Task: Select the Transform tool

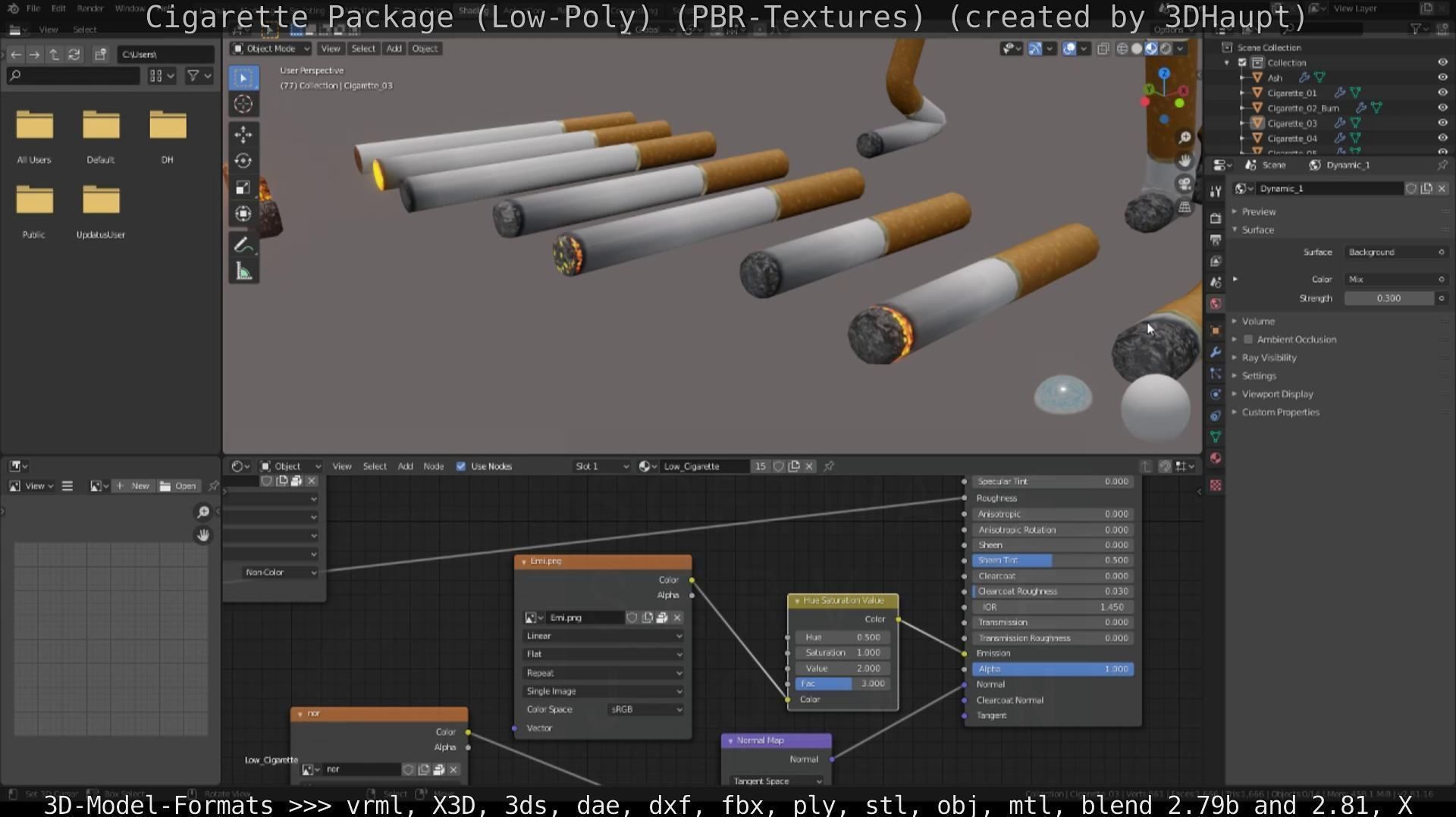Action: (243, 214)
